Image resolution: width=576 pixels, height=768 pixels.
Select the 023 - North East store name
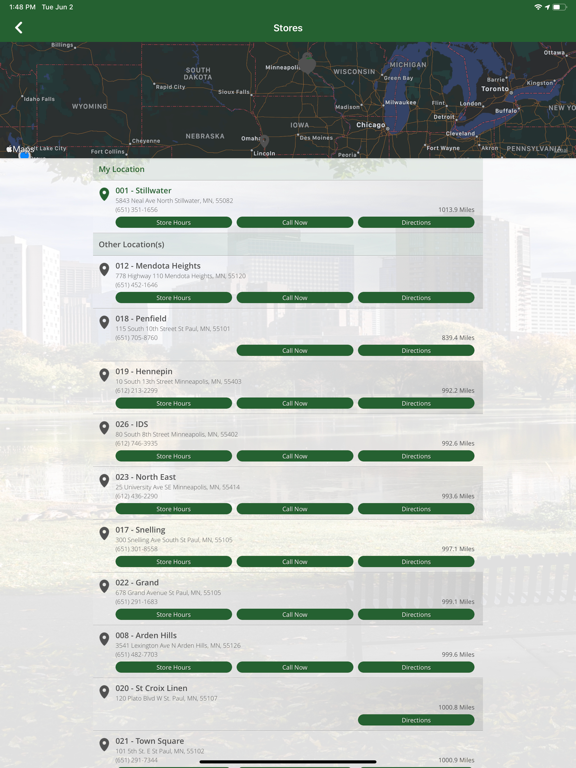tap(146, 478)
